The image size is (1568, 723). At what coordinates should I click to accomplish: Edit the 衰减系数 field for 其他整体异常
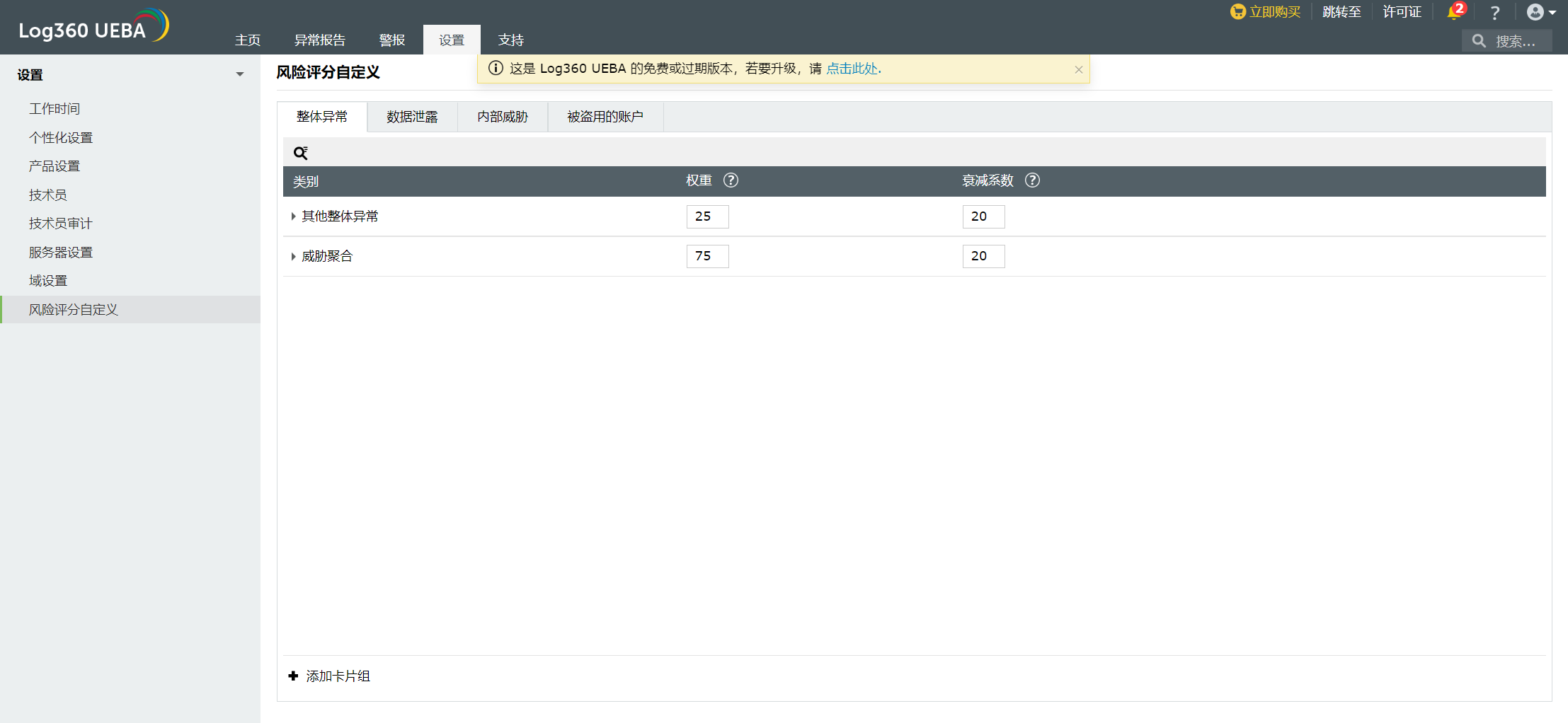point(984,216)
